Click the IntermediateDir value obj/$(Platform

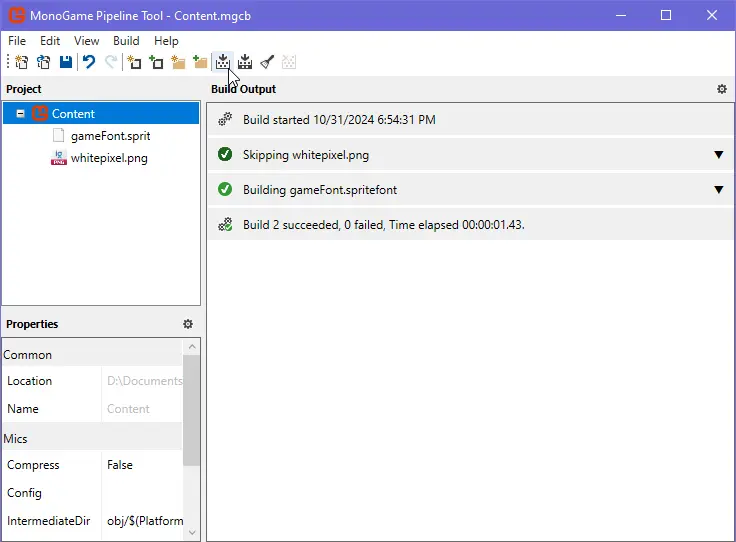(x=145, y=521)
